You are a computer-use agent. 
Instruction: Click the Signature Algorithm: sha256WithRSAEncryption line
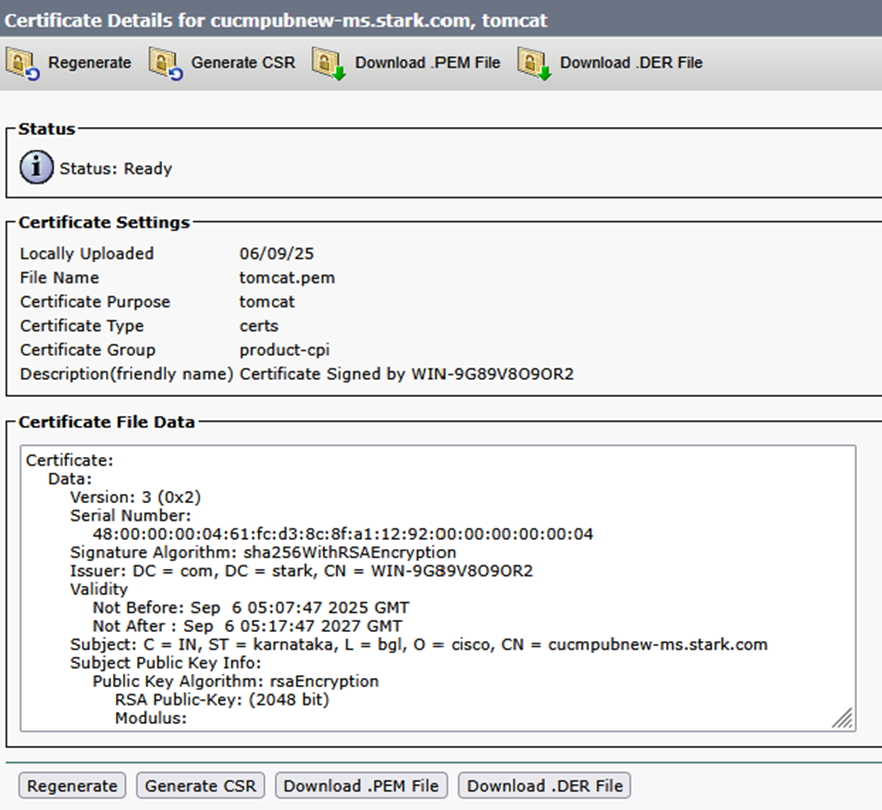click(x=263, y=552)
